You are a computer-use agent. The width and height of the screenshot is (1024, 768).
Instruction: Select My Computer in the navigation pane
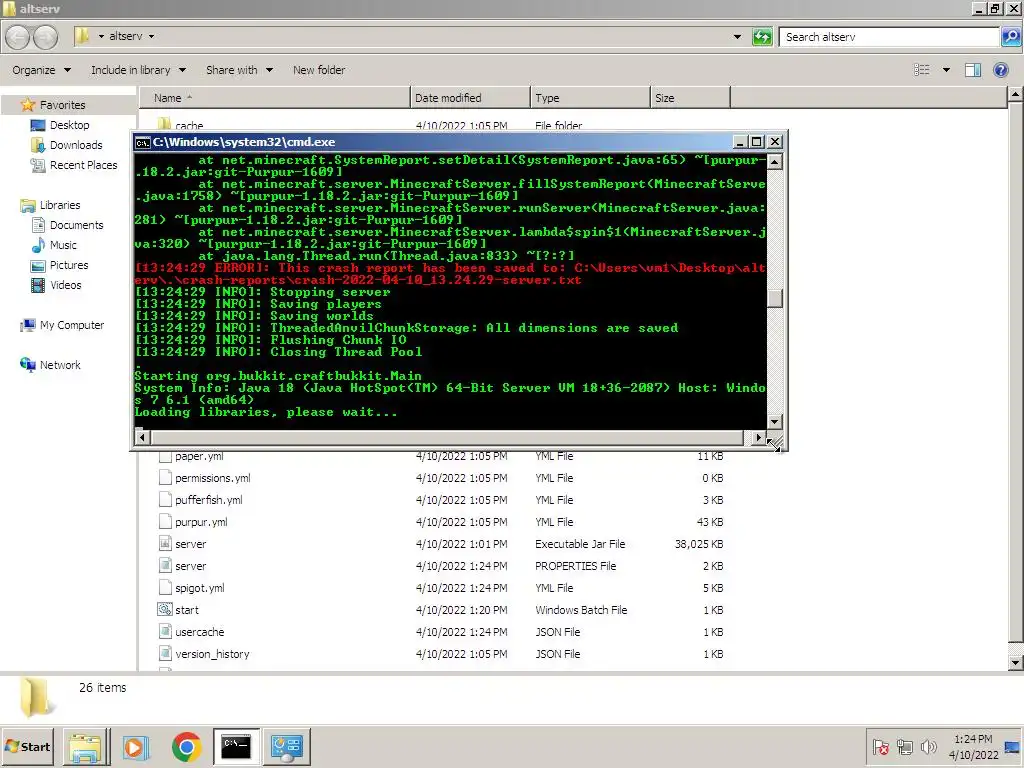(x=71, y=325)
